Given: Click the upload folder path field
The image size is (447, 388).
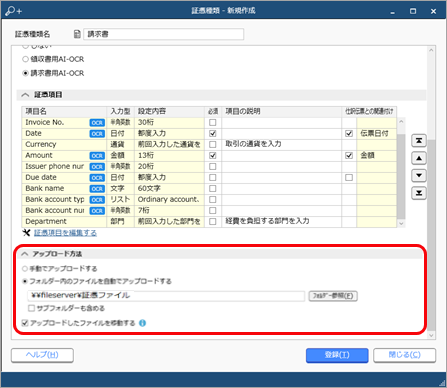Looking at the screenshot, I should (166, 296).
